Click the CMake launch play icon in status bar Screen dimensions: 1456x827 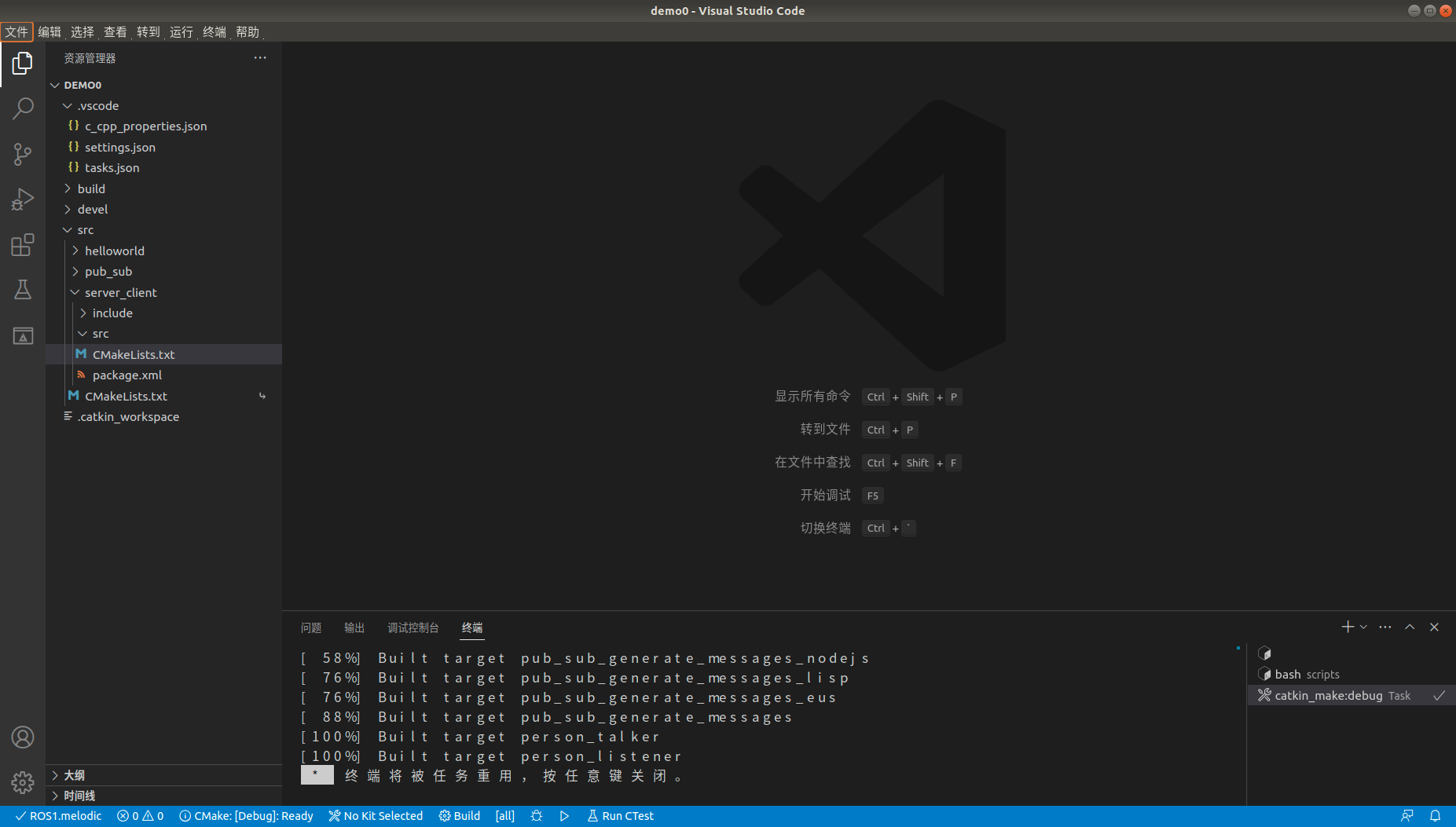[x=564, y=816]
